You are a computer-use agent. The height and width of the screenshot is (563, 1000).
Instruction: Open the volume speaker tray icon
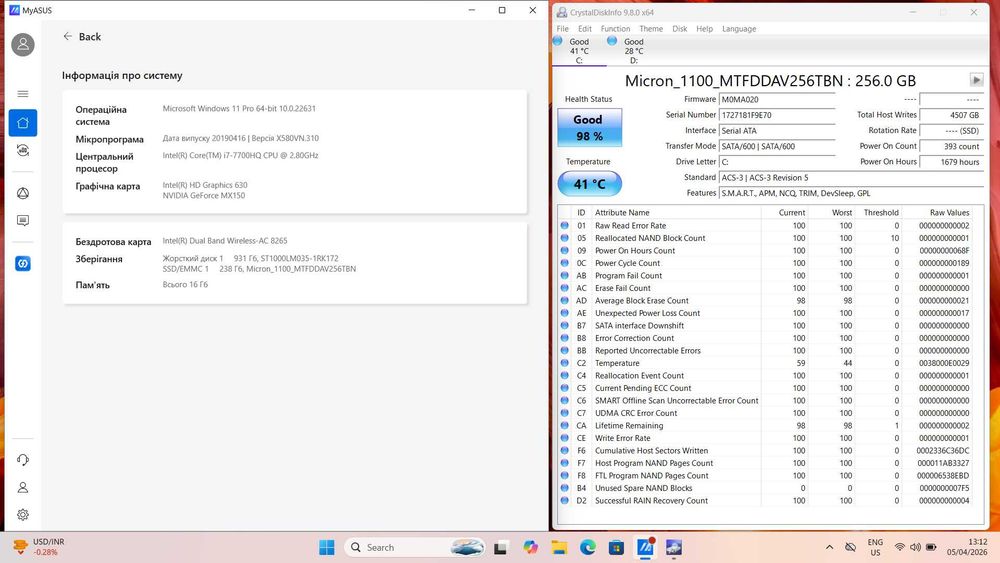(915, 547)
